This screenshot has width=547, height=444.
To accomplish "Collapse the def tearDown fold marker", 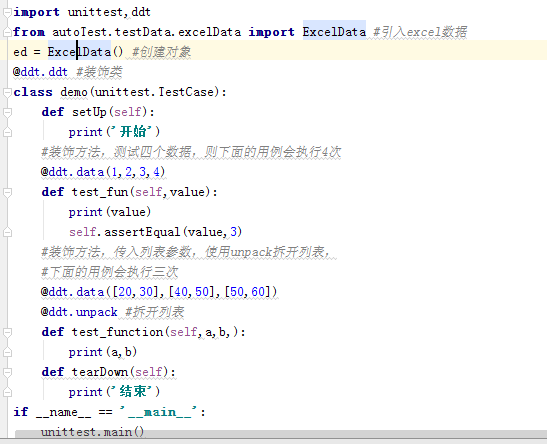I will [7, 372].
